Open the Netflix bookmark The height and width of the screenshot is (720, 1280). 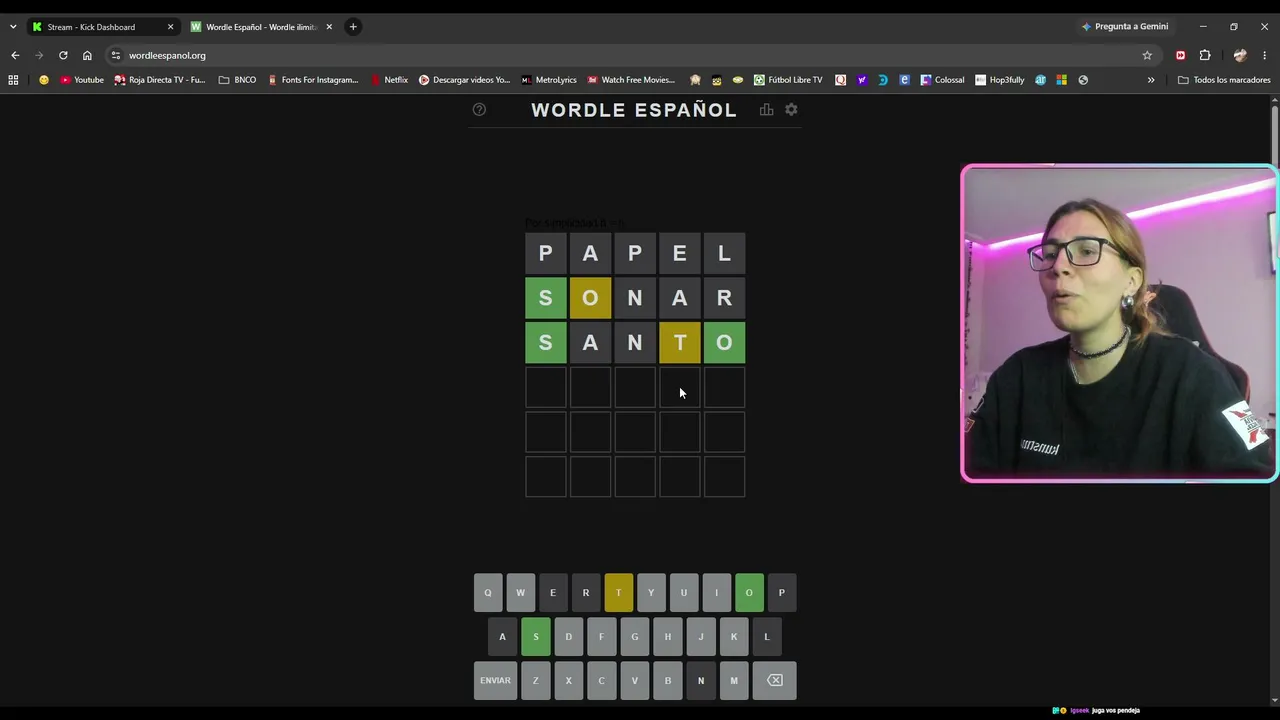[389, 80]
